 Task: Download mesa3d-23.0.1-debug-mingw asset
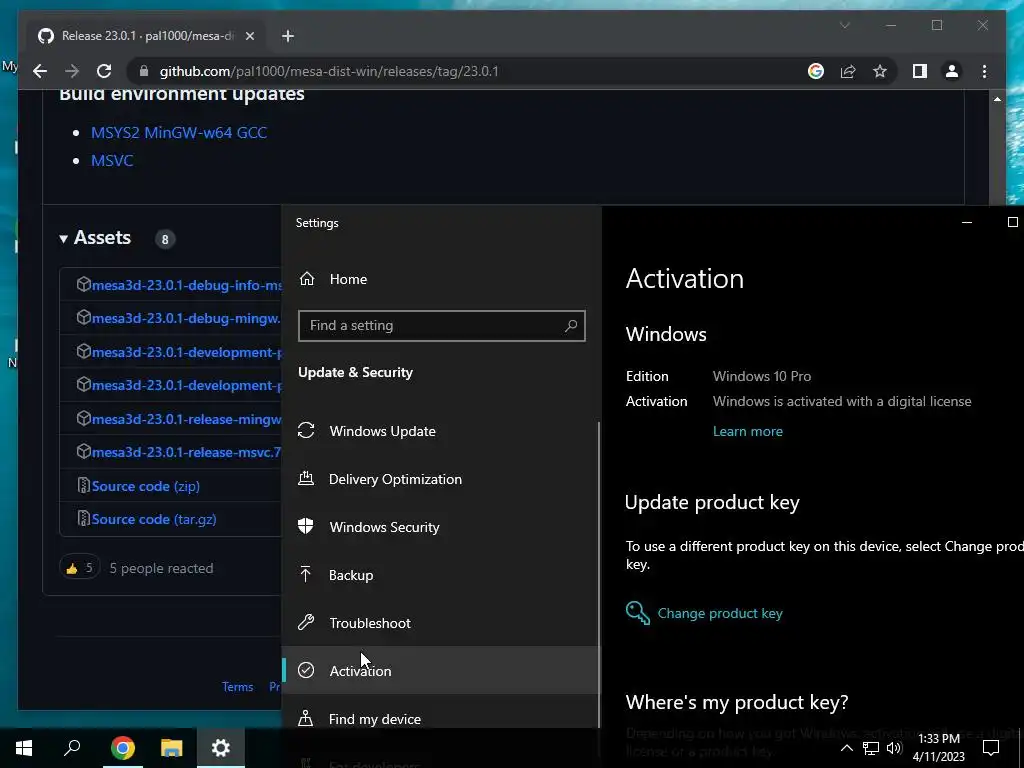pyautogui.click(x=186, y=318)
